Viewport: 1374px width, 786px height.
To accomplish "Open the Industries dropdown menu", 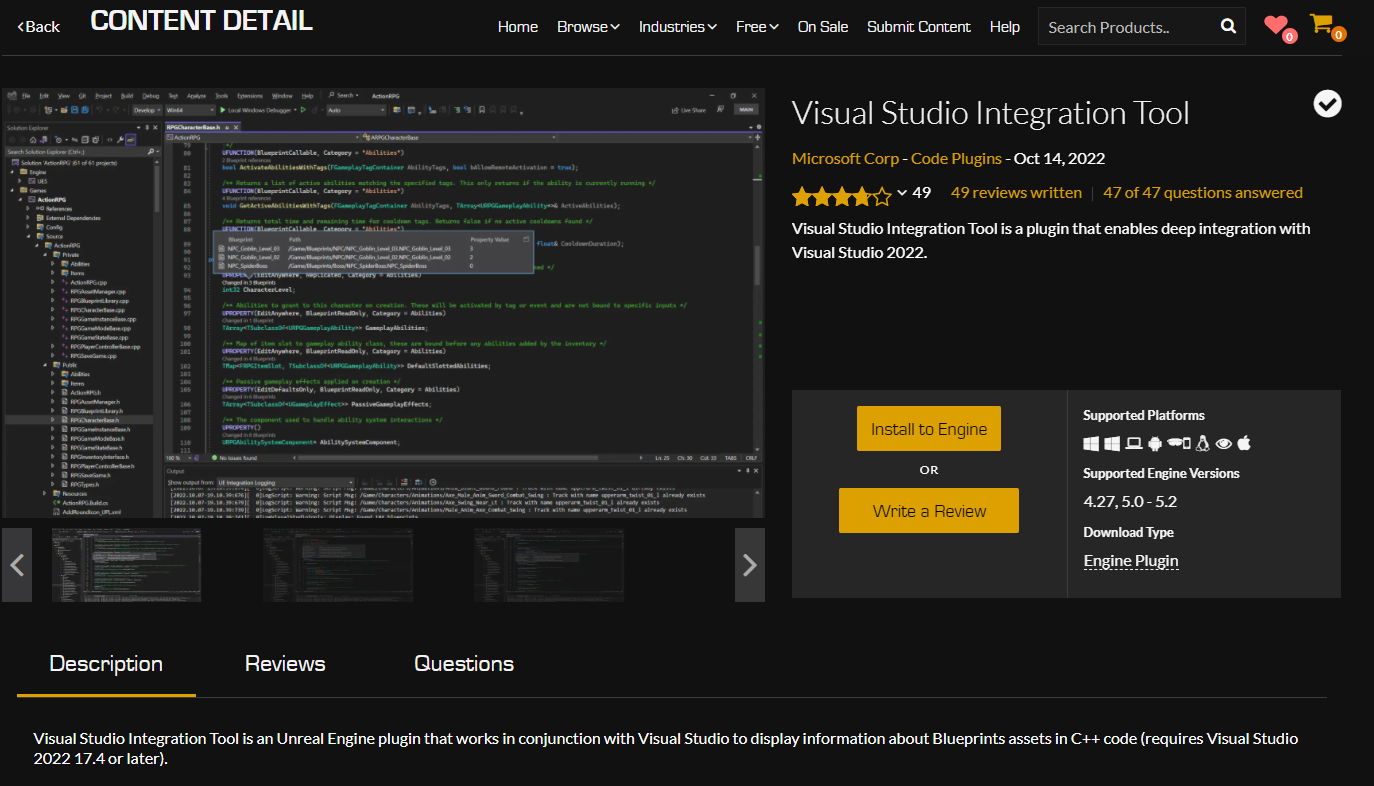I will (x=678, y=27).
